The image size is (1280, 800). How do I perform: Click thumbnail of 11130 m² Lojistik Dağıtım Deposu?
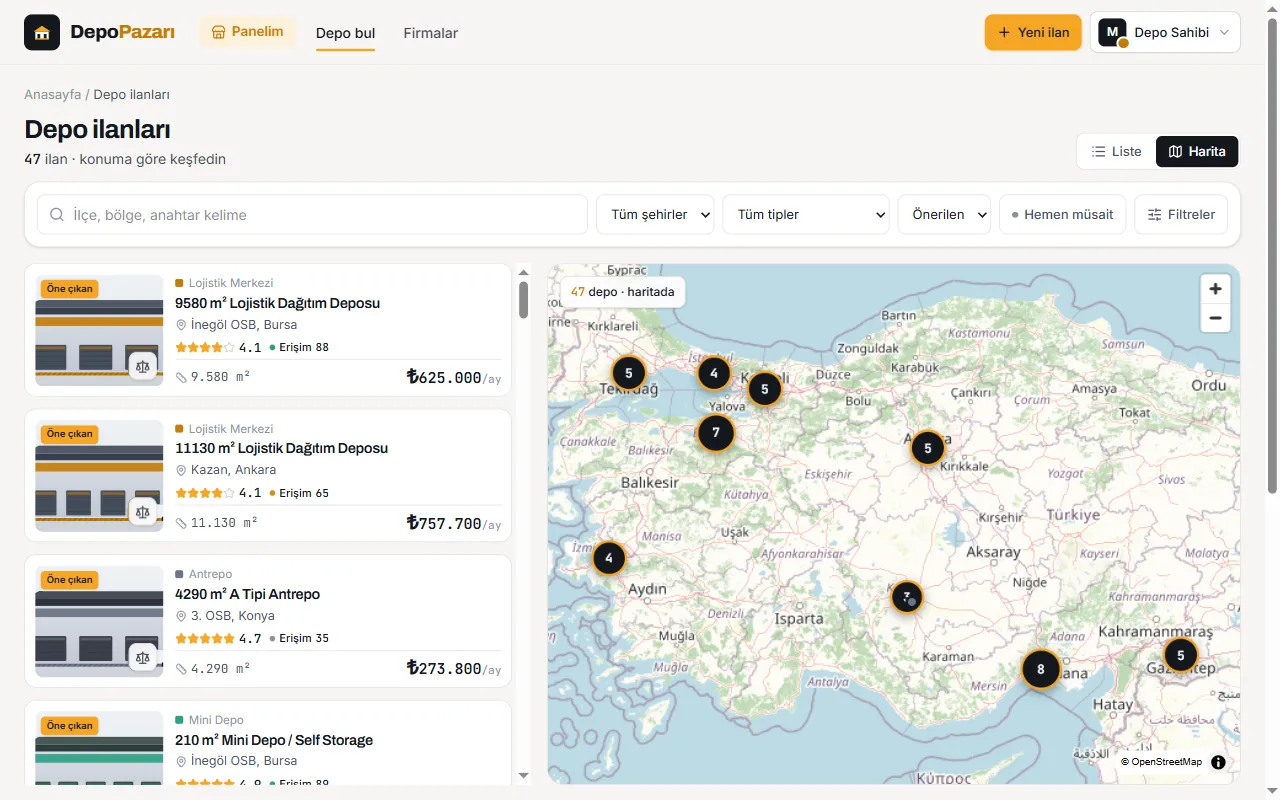pyautogui.click(x=99, y=476)
